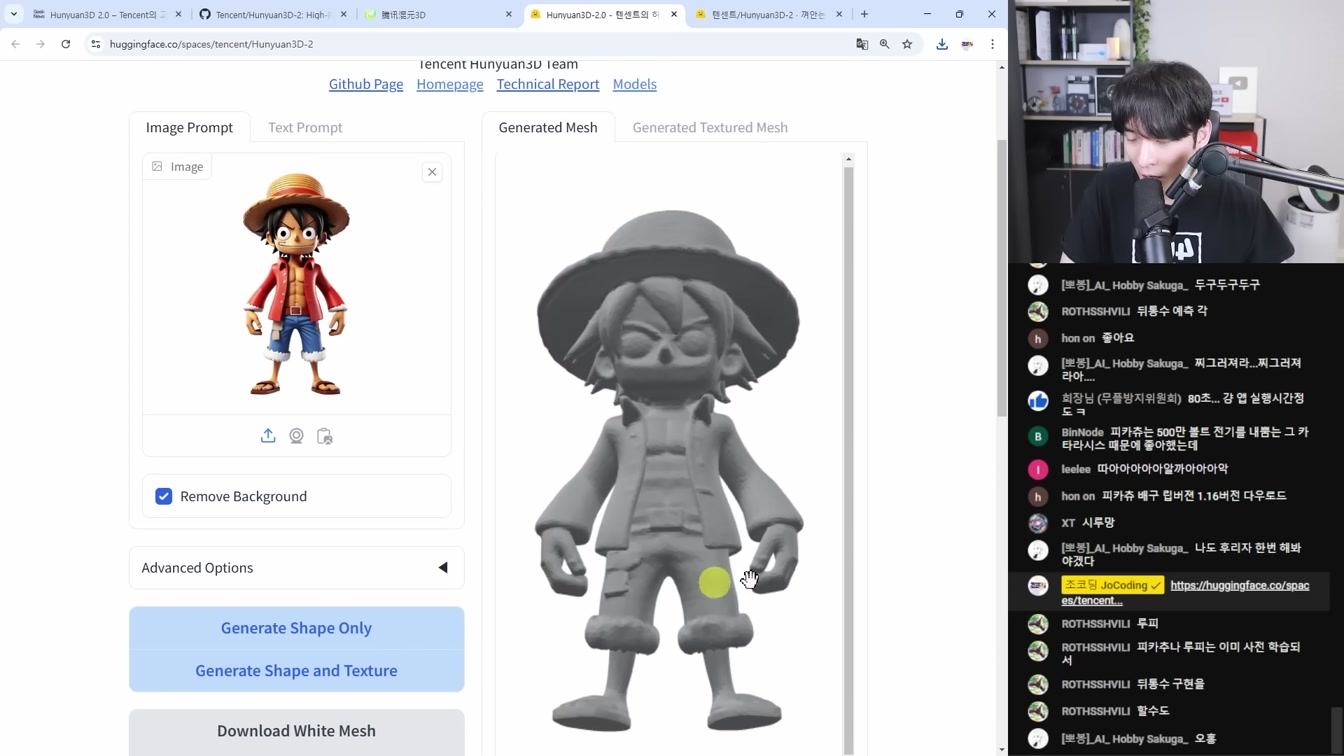Switch to the last Hunyuan3D-2 browser tab
Viewport: 1344px width, 756px height.
[x=768, y=14]
